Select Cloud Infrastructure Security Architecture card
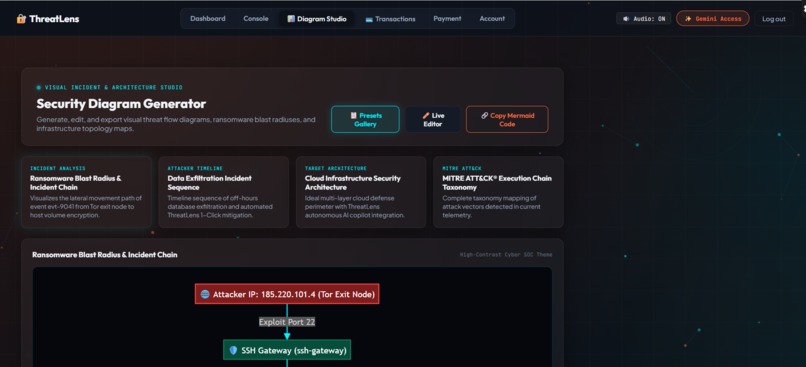The image size is (806, 367). (x=361, y=192)
